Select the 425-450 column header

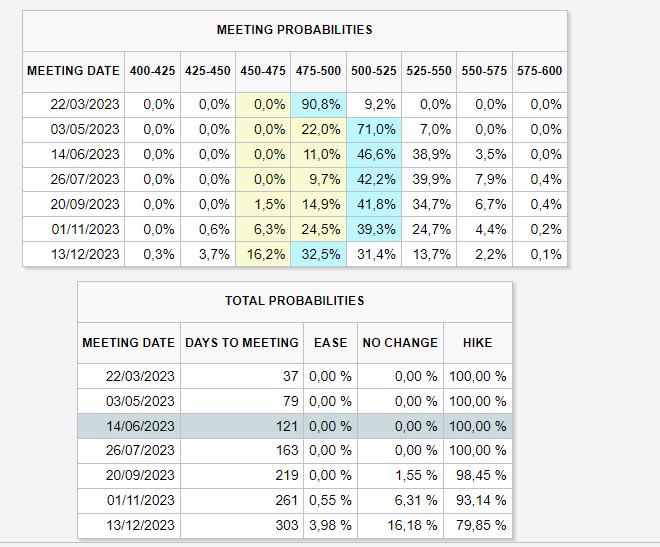click(x=208, y=71)
